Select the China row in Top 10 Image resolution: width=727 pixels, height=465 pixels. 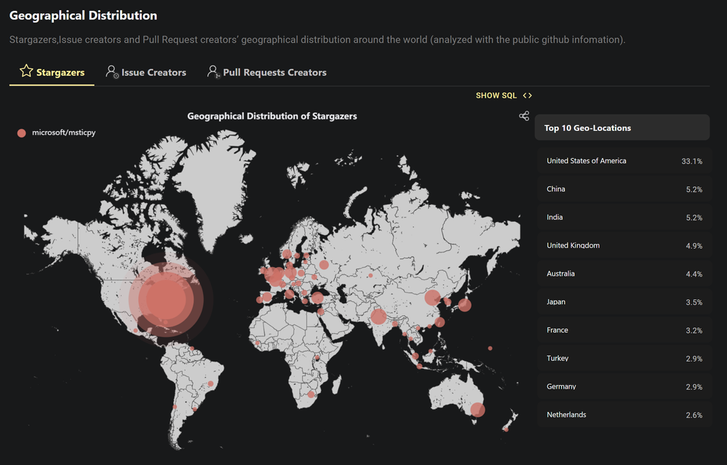click(624, 189)
